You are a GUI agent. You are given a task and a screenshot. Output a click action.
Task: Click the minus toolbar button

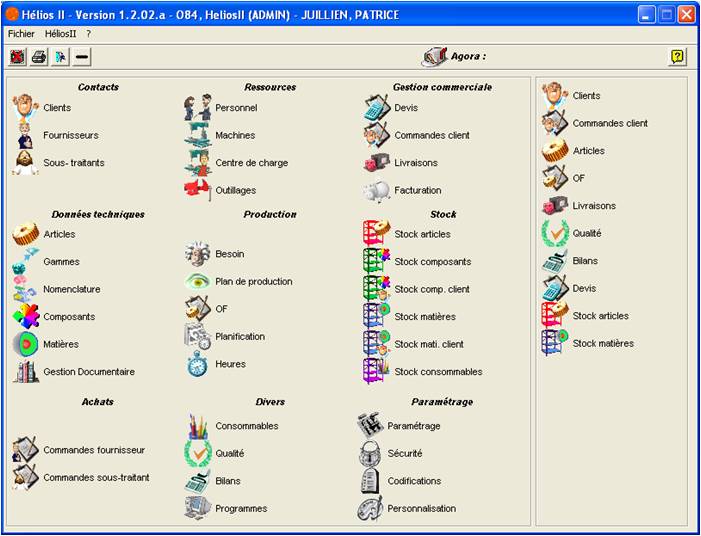[x=82, y=57]
